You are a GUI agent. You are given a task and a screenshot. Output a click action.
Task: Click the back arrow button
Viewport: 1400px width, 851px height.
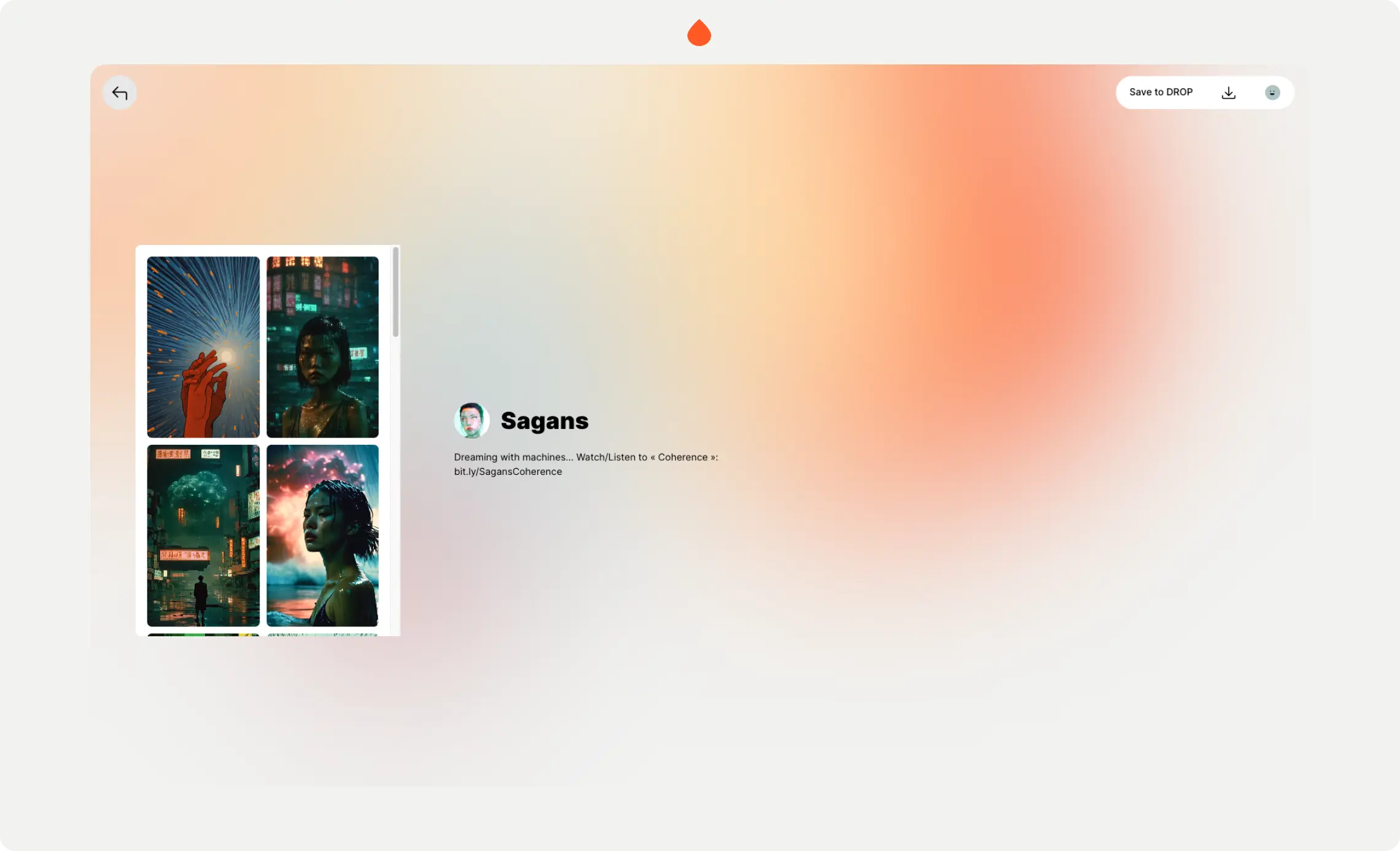[120, 93]
